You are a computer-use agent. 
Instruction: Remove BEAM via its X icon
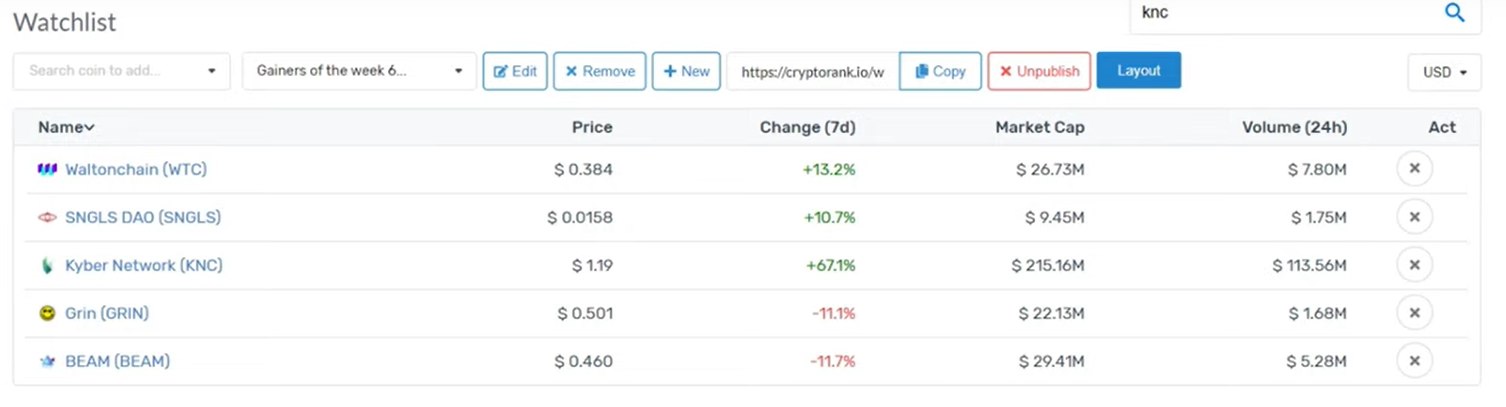pos(1414,361)
